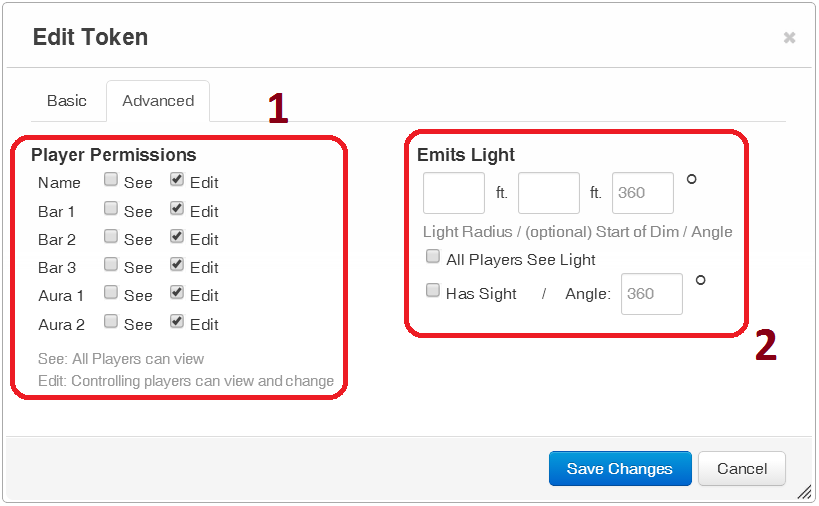Click the Start of Dim input field
The width and height of the screenshot is (819, 506).
tap(549, 193)
